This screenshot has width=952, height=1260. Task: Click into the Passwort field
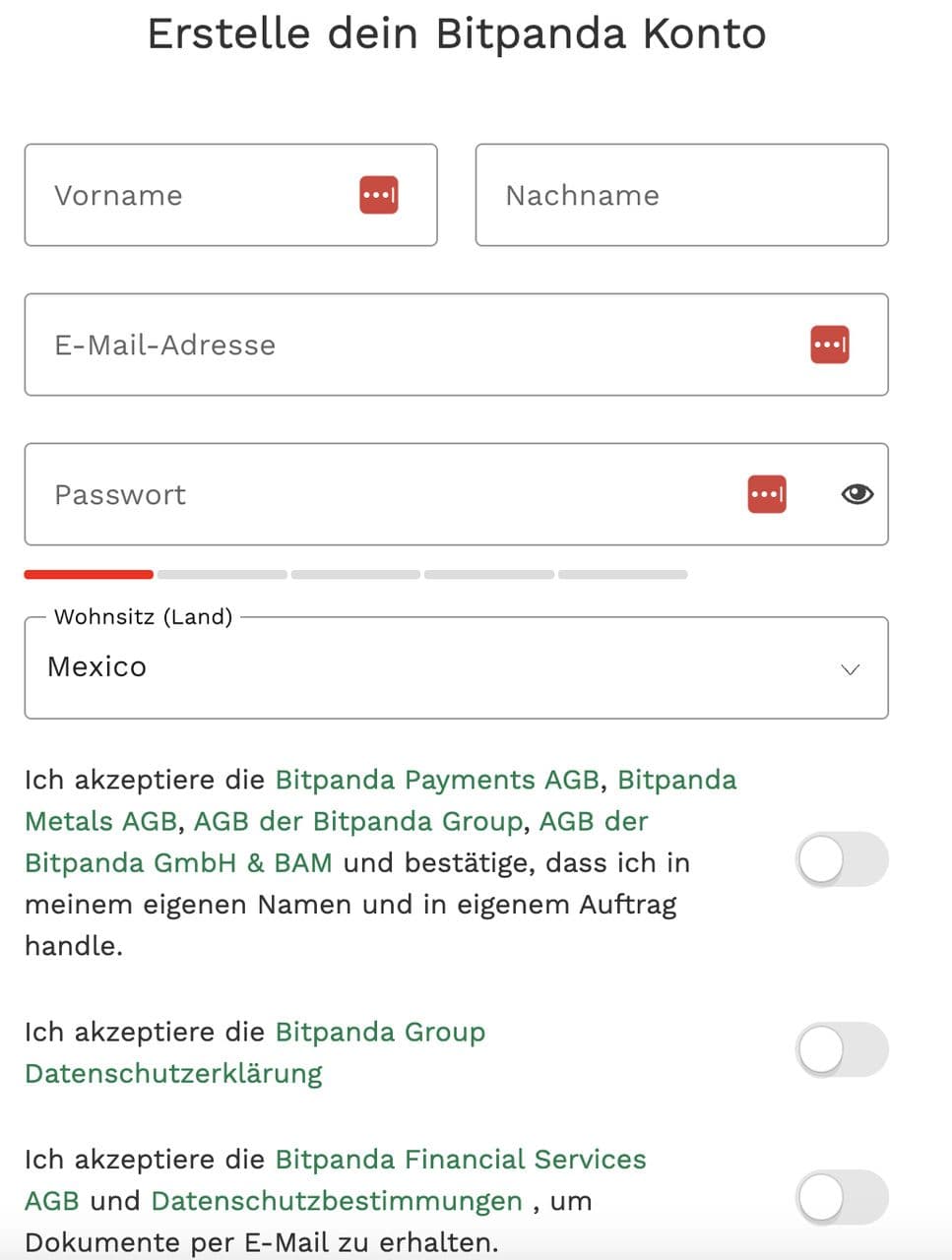[x=374, y=494]
